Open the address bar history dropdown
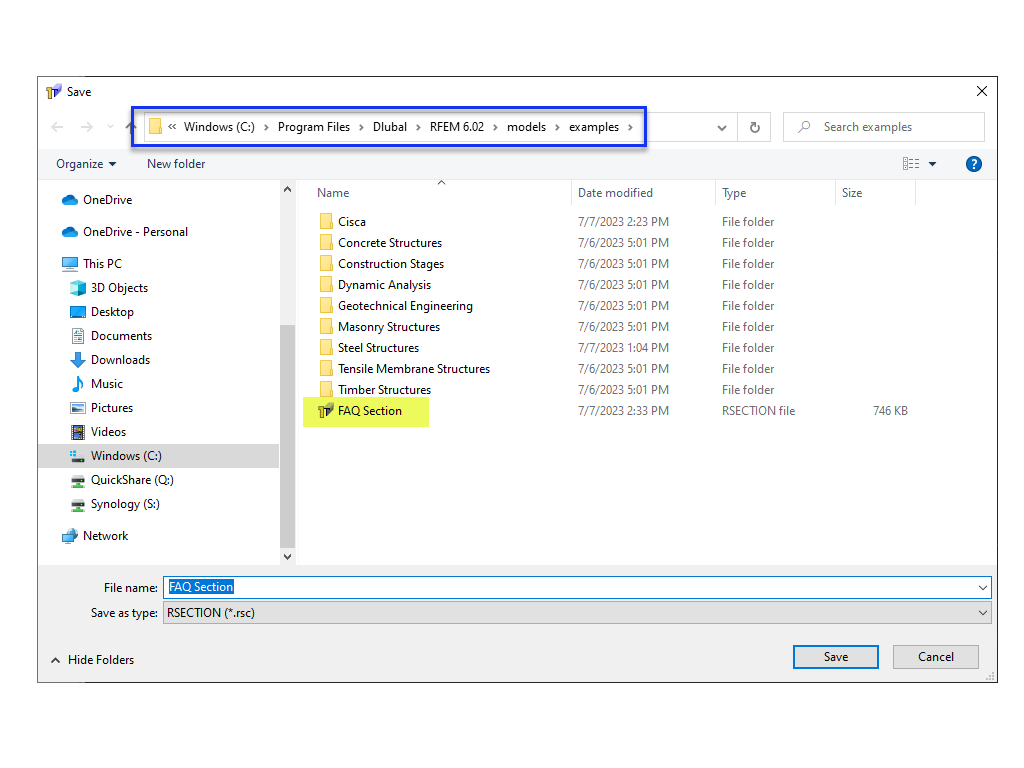The width and height of the screenshot is (1024, 768). [x=722, y=127]
